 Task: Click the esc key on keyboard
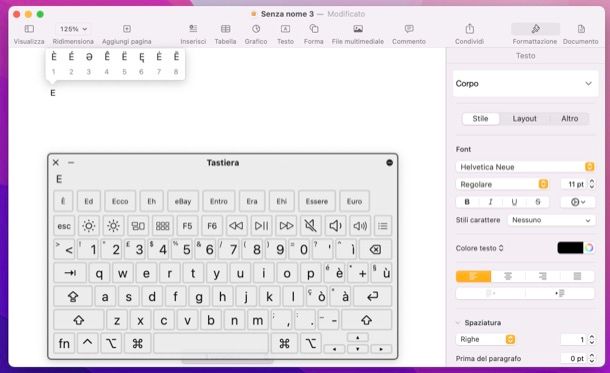[64, 226]
